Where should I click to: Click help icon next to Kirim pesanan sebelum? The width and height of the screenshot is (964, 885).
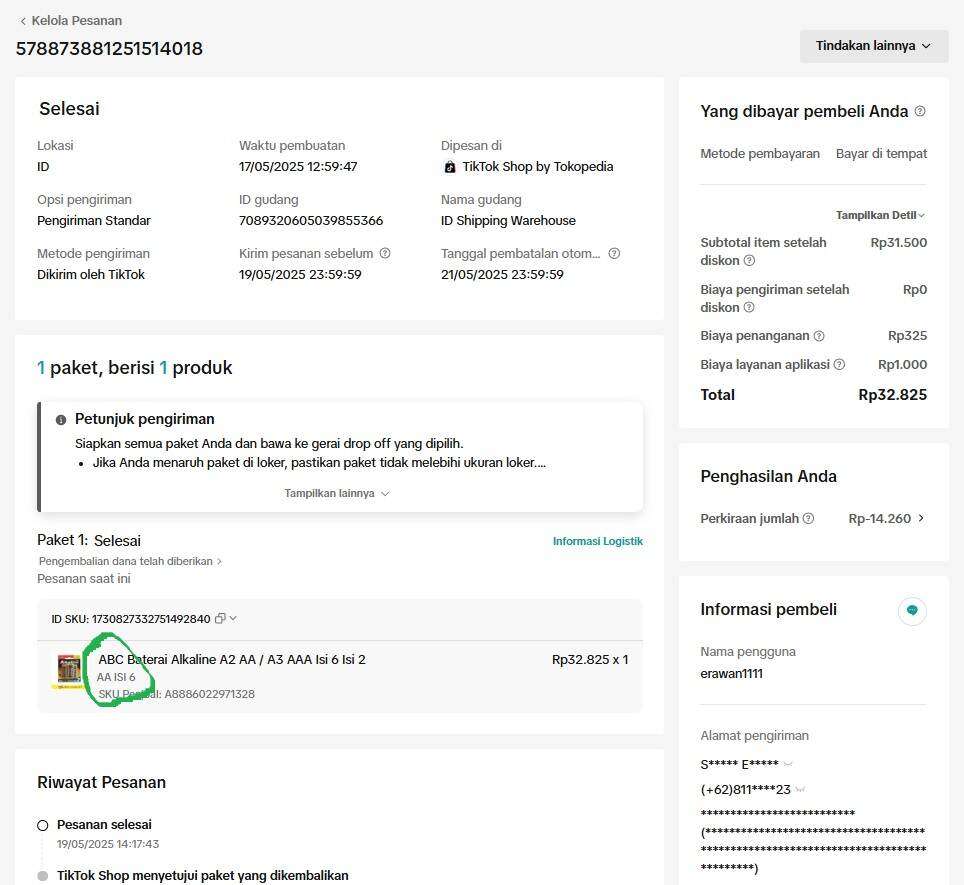(385, 253)
